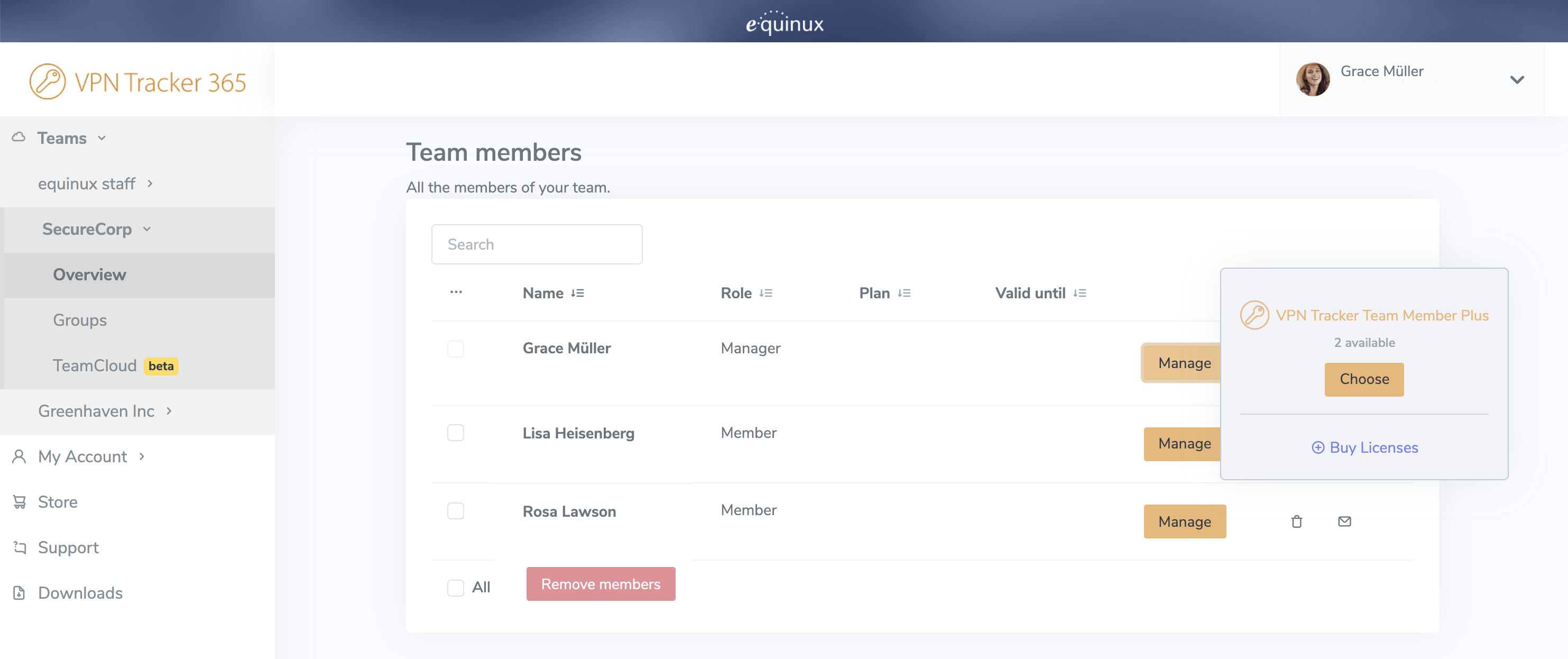Click the Lisa Heisenberg name in table

pos(578,433)
